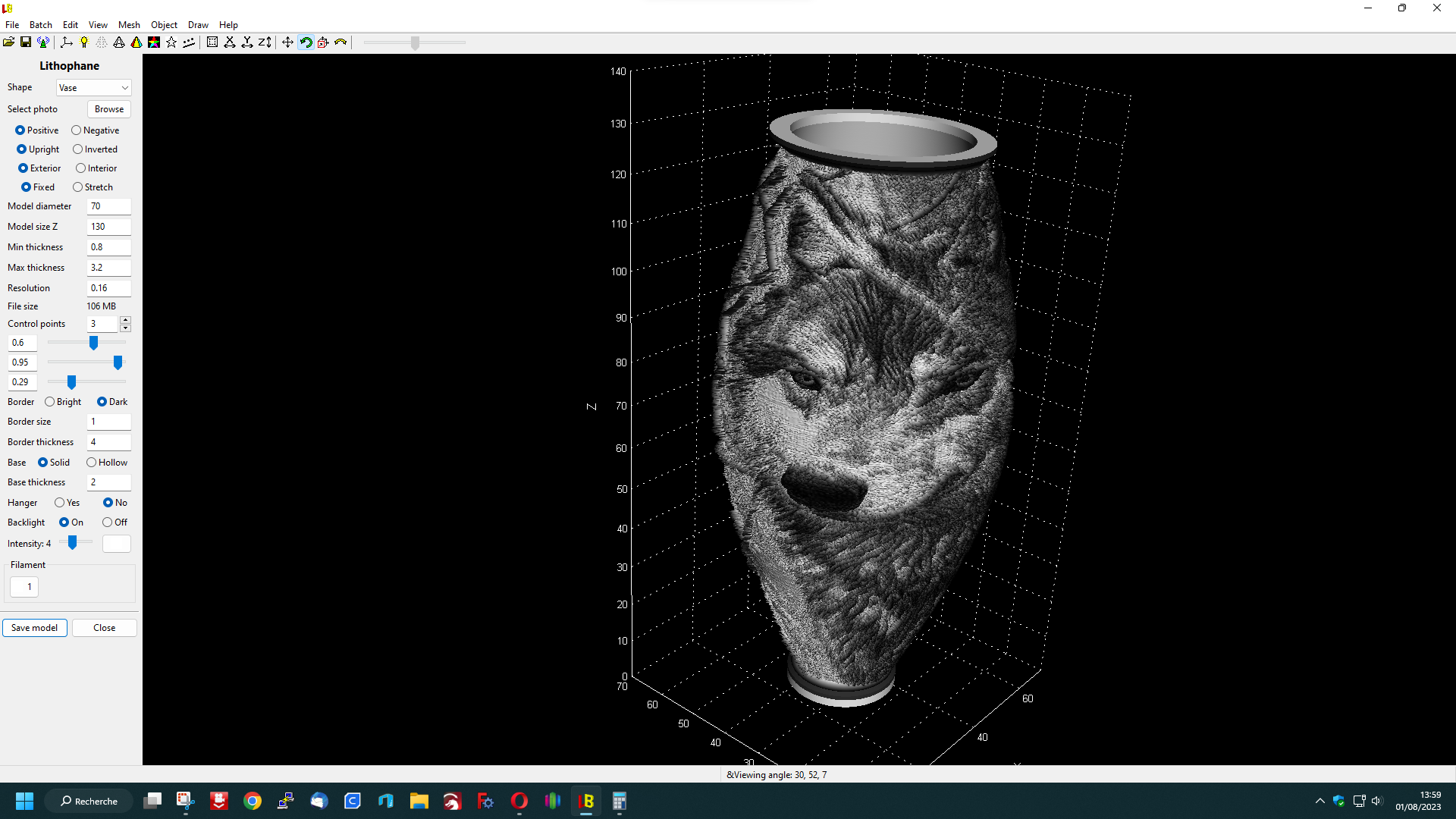Click the open file folder icon
The width and height of the screenshot is (1456, 819).
click(8, 42)
